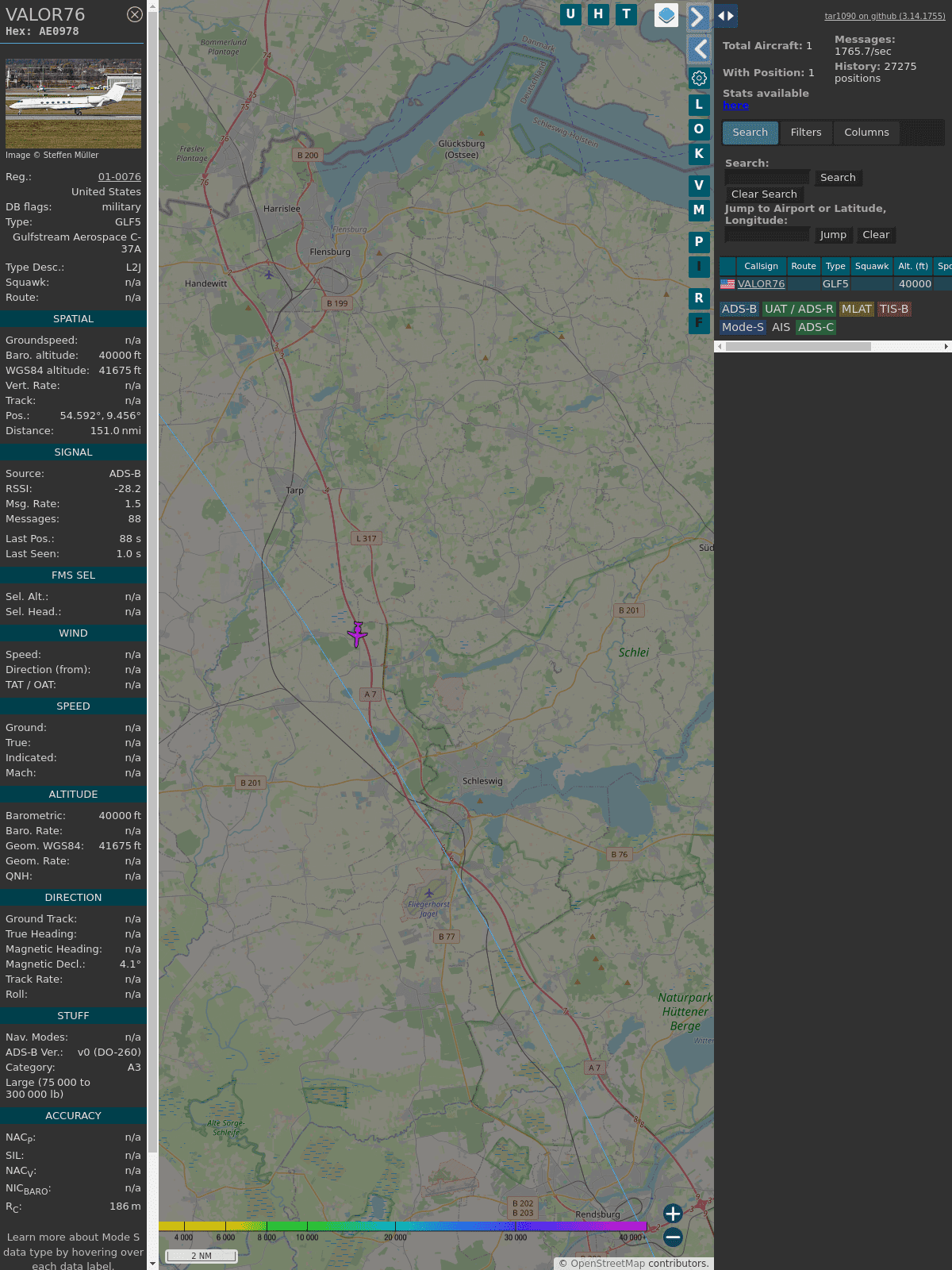This screenshot has width=952, height=1270.
Task: Sort table by Callsign column
Action: click(761, 267)
